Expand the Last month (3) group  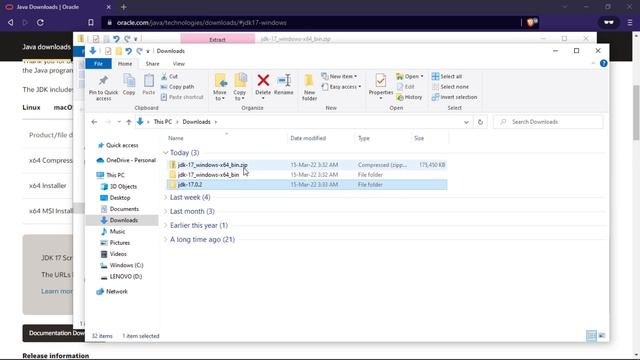coord(166,211)
